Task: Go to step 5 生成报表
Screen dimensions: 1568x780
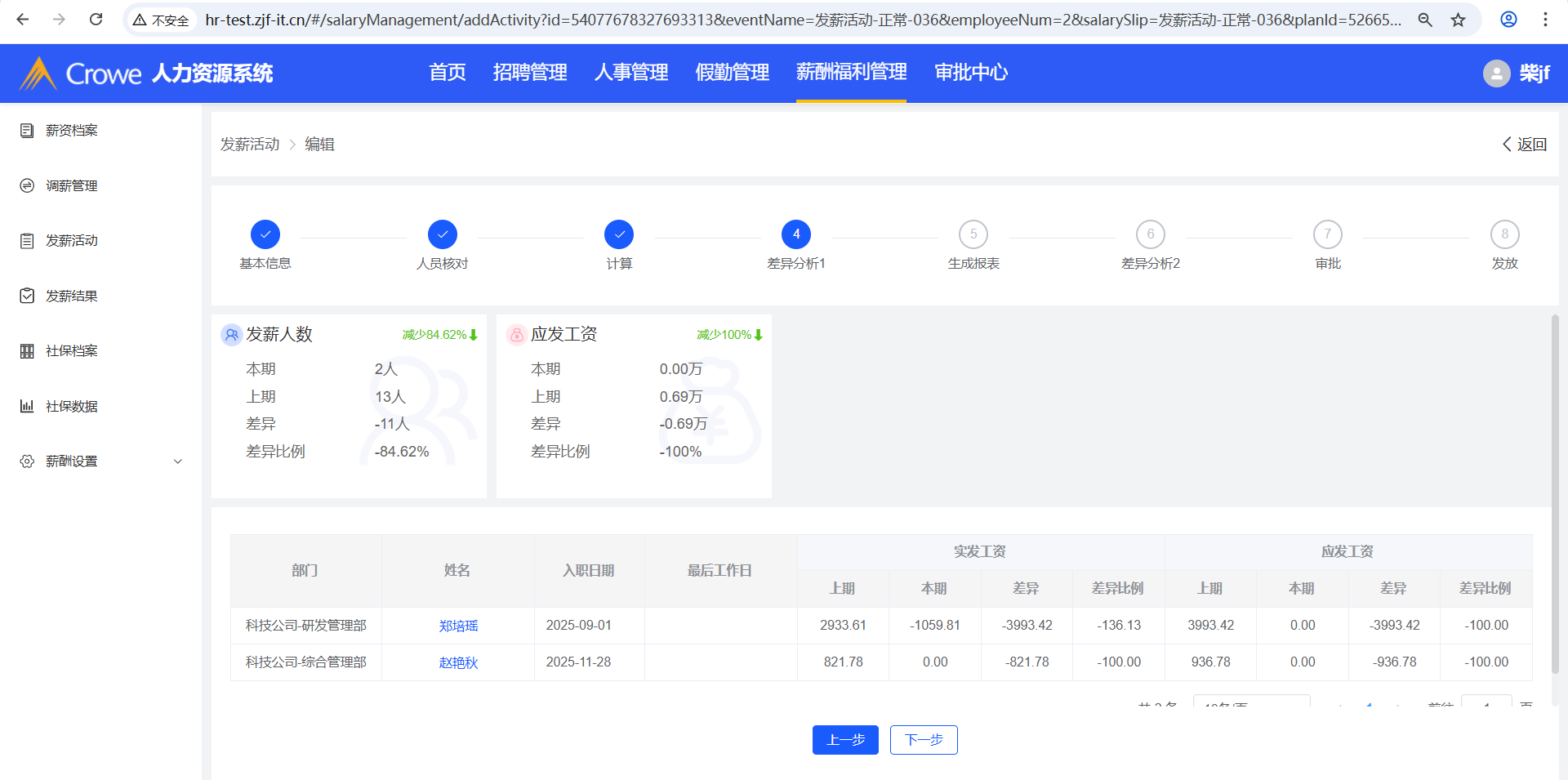Action: point(973,235)
